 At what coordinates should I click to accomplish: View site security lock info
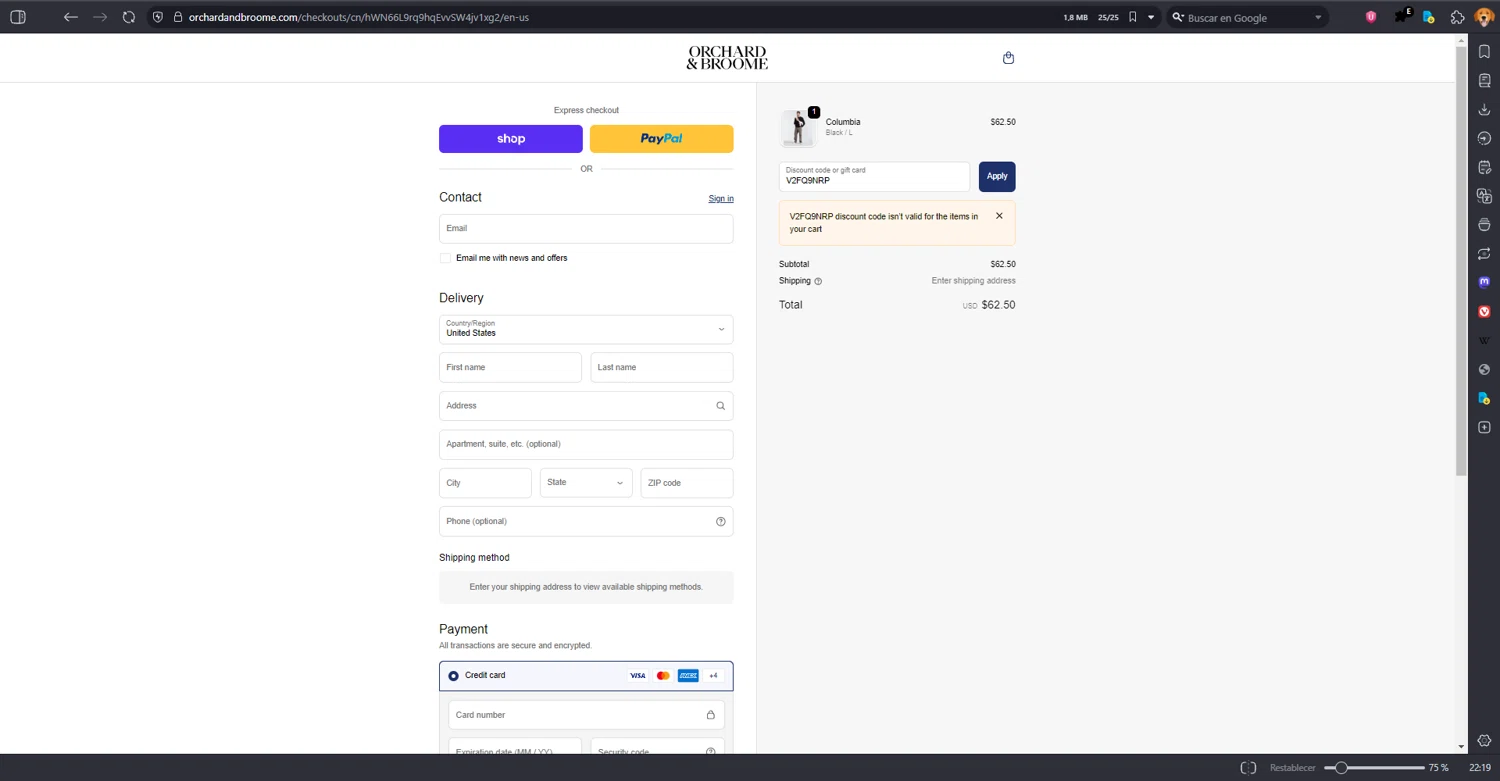178,17
